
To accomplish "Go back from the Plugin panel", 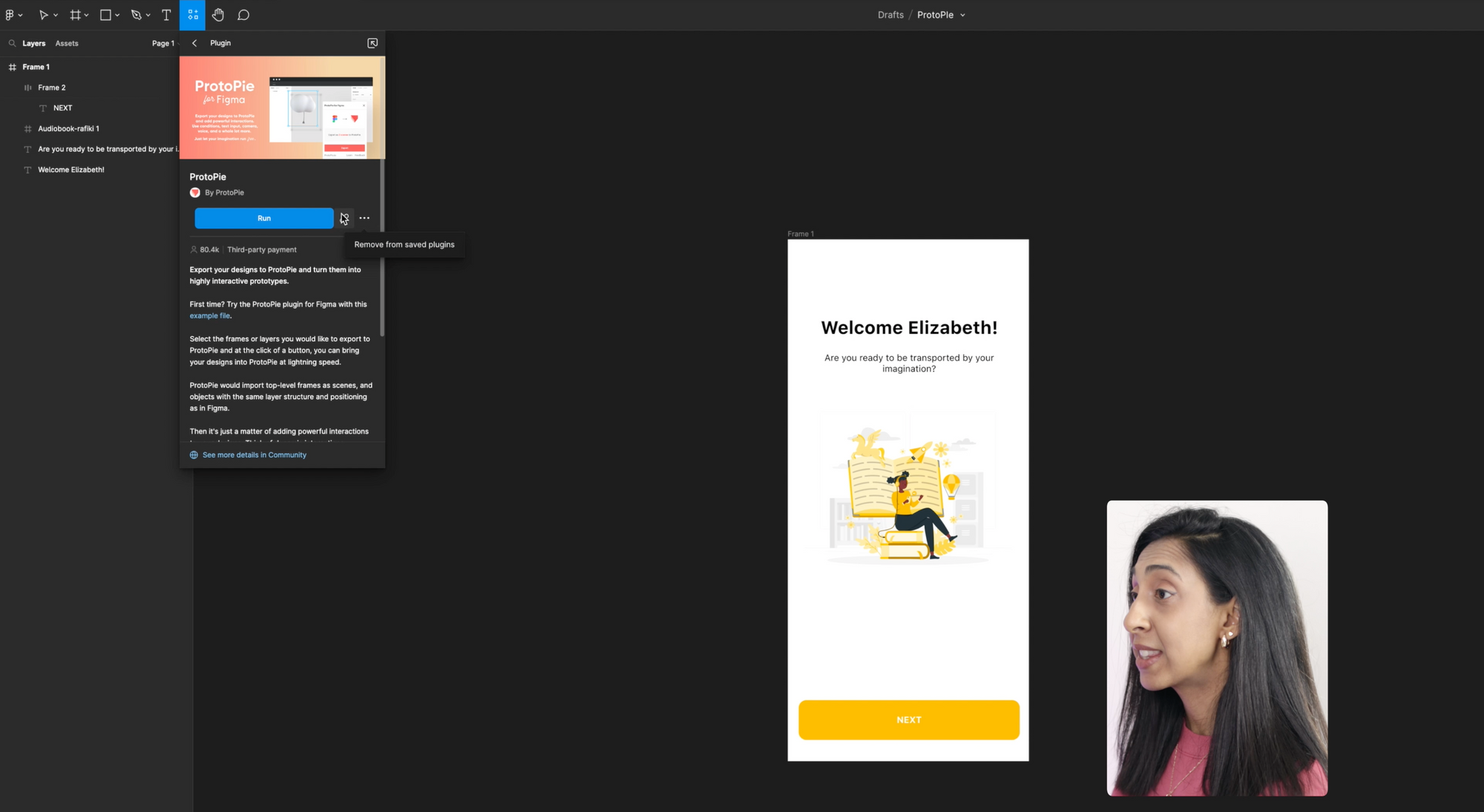I will tap(194, 43).
